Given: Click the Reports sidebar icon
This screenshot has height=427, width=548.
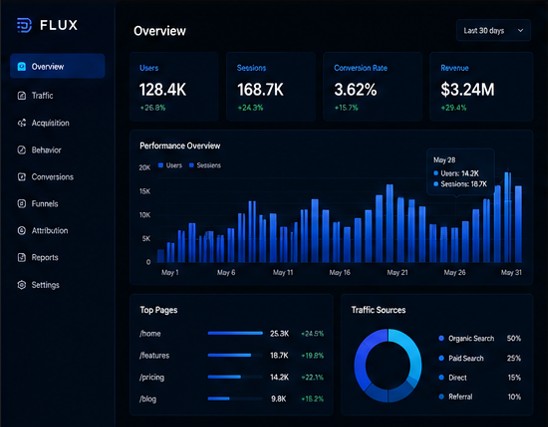Looking at the screenshot, I should [22, 258].
